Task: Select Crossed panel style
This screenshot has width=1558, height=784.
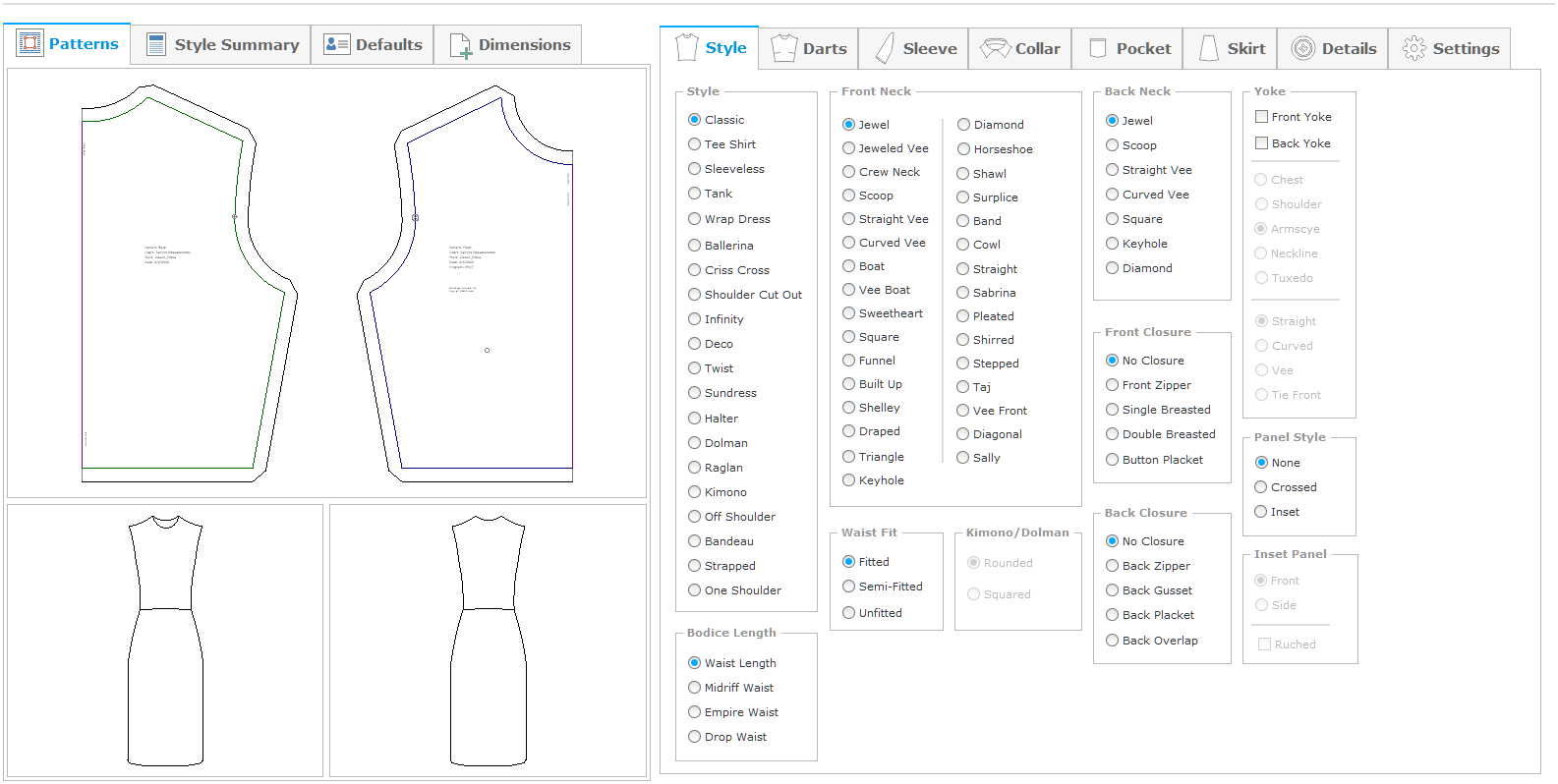Action: pyautogui.click(x=1261, y=487)
